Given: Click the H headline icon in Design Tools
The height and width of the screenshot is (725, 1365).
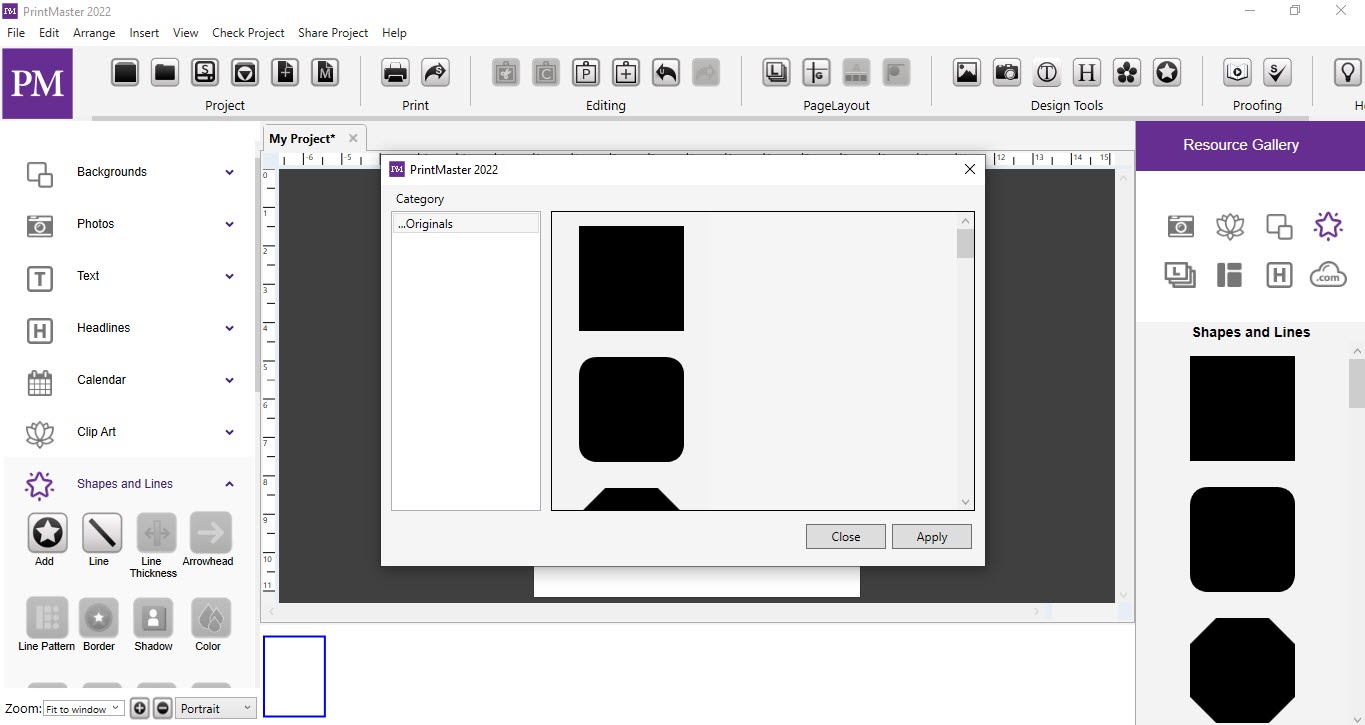Looking at the screenshot, I should click(x=1087, y=72).
